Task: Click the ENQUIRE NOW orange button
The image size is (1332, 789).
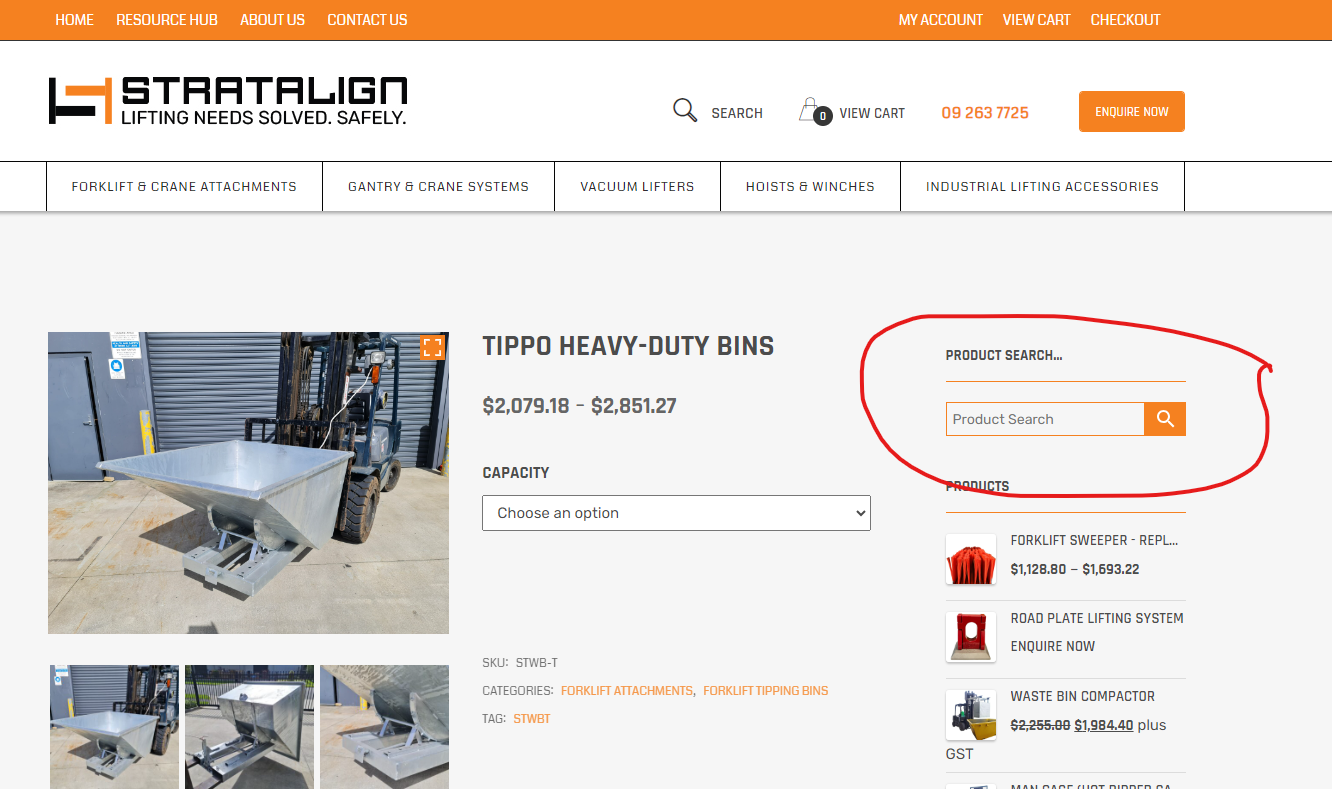Action: (x=1132, y=112)
